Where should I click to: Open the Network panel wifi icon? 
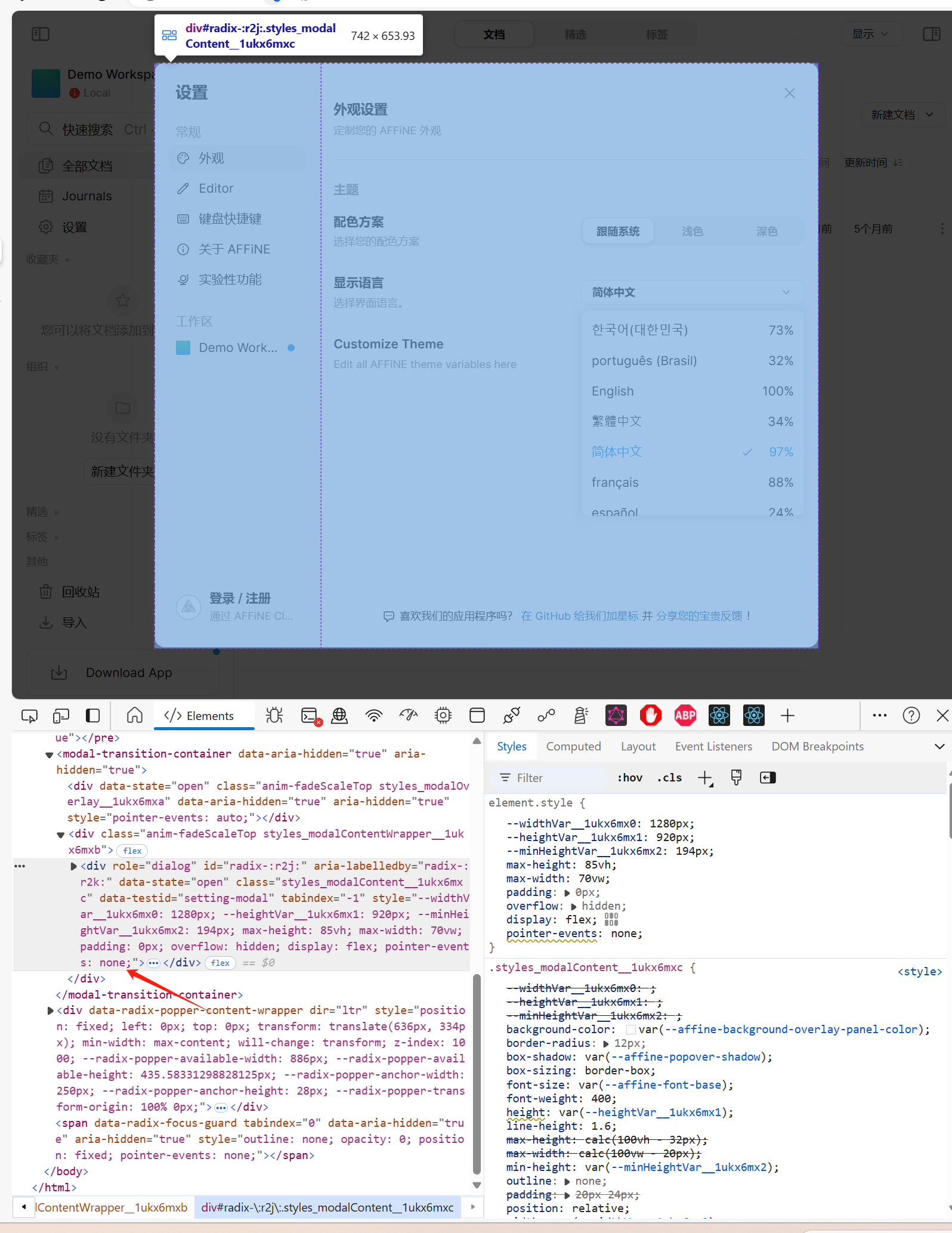374,715
